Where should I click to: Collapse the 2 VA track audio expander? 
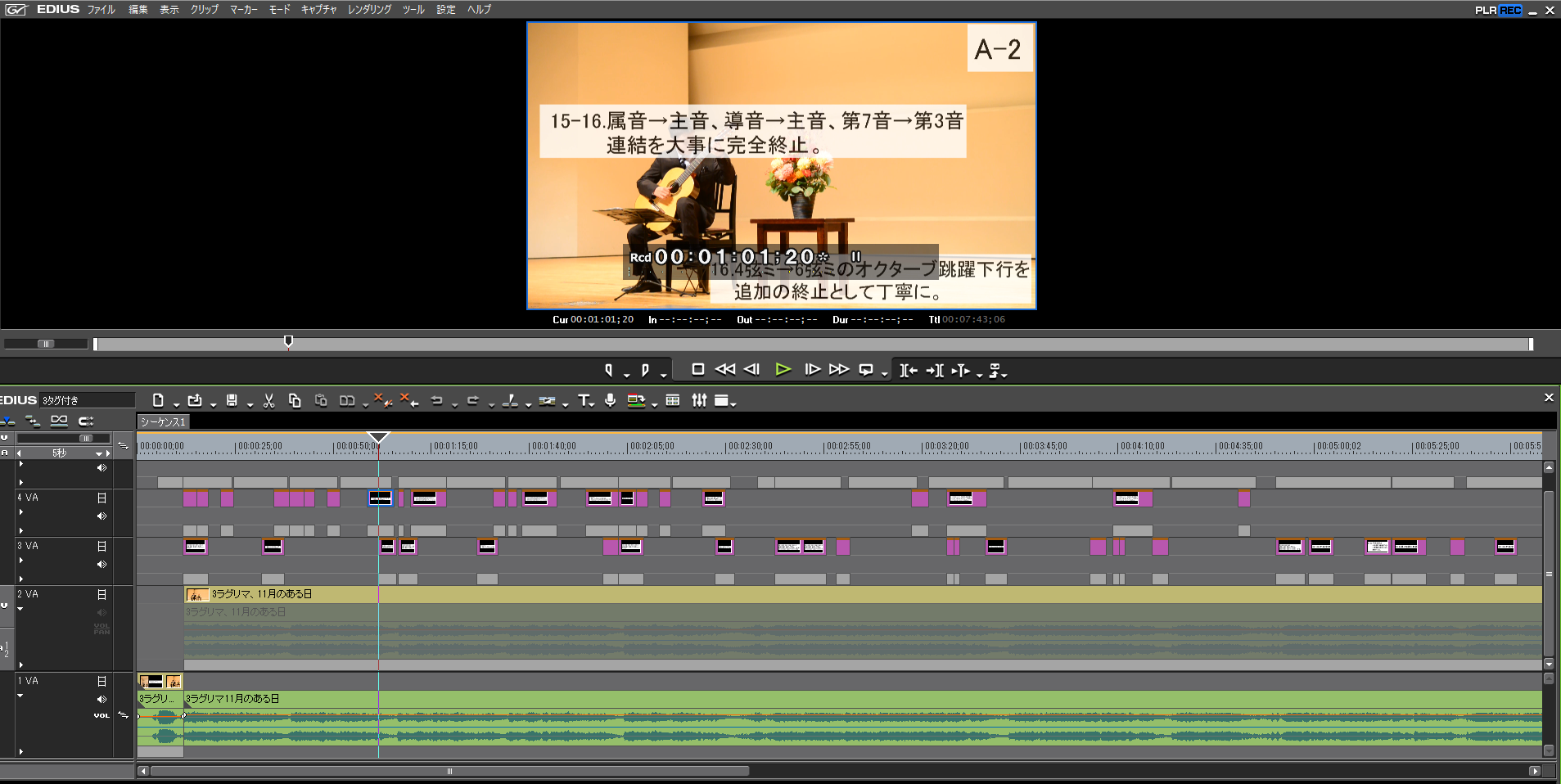click(20, 609)
